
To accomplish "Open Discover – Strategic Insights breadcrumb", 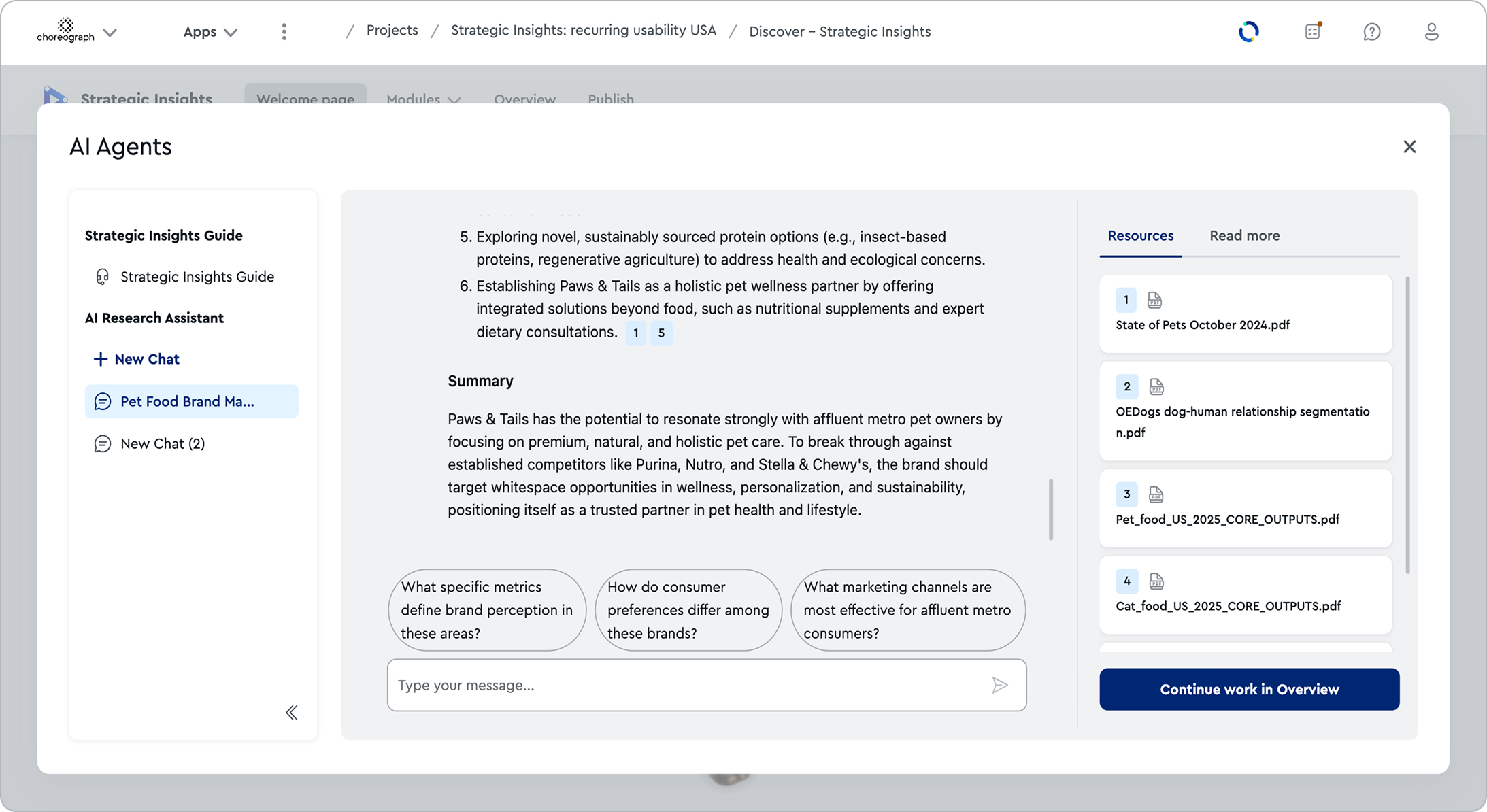I will 840,31.
